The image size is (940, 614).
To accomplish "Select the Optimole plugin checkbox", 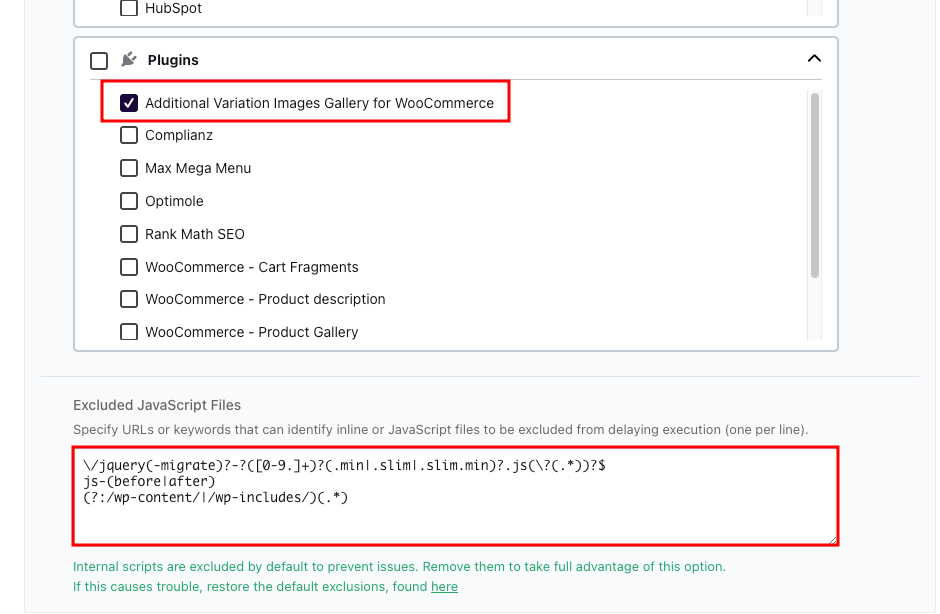I will click(x=129, y=201).
